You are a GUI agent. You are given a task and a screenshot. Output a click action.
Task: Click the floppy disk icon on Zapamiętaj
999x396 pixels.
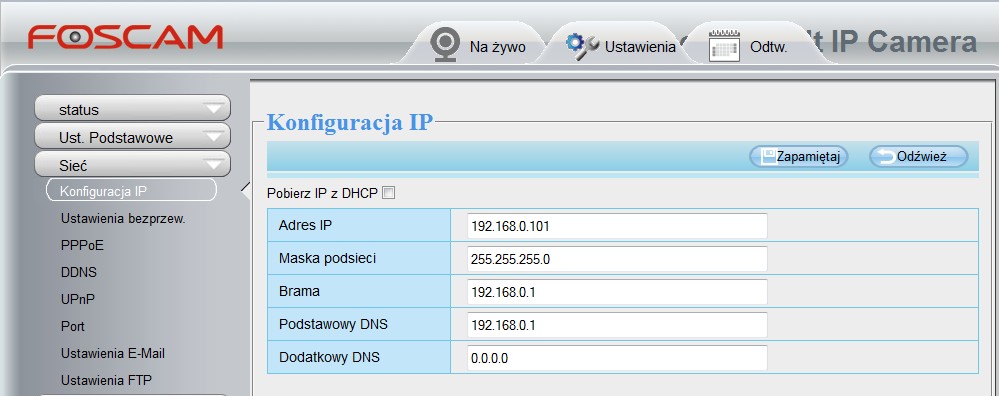768,156
